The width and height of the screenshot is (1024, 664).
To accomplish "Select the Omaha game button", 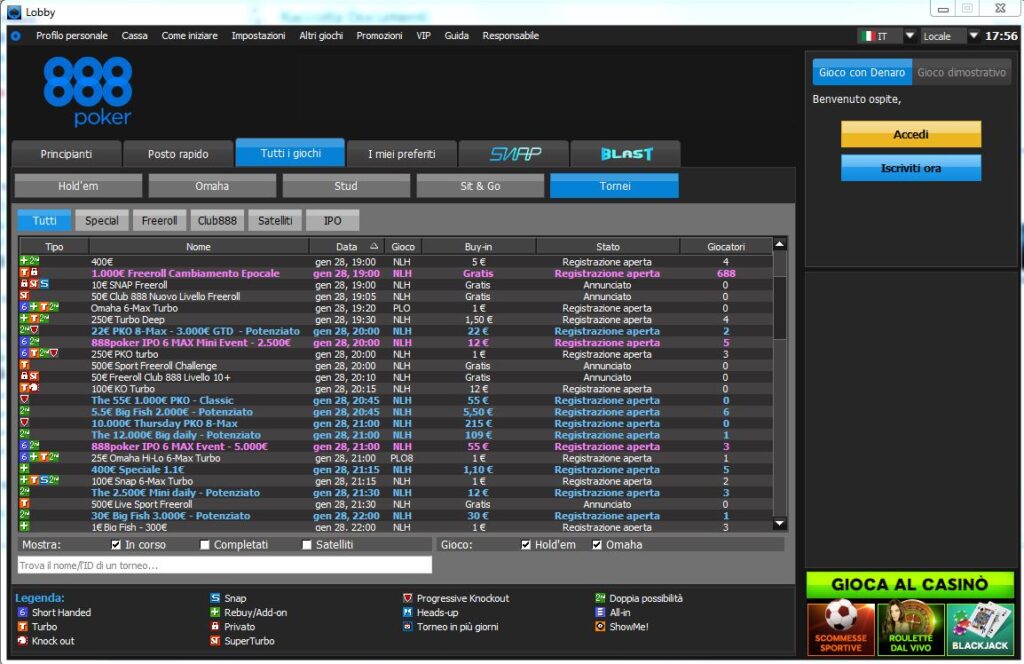I will 212,186.
